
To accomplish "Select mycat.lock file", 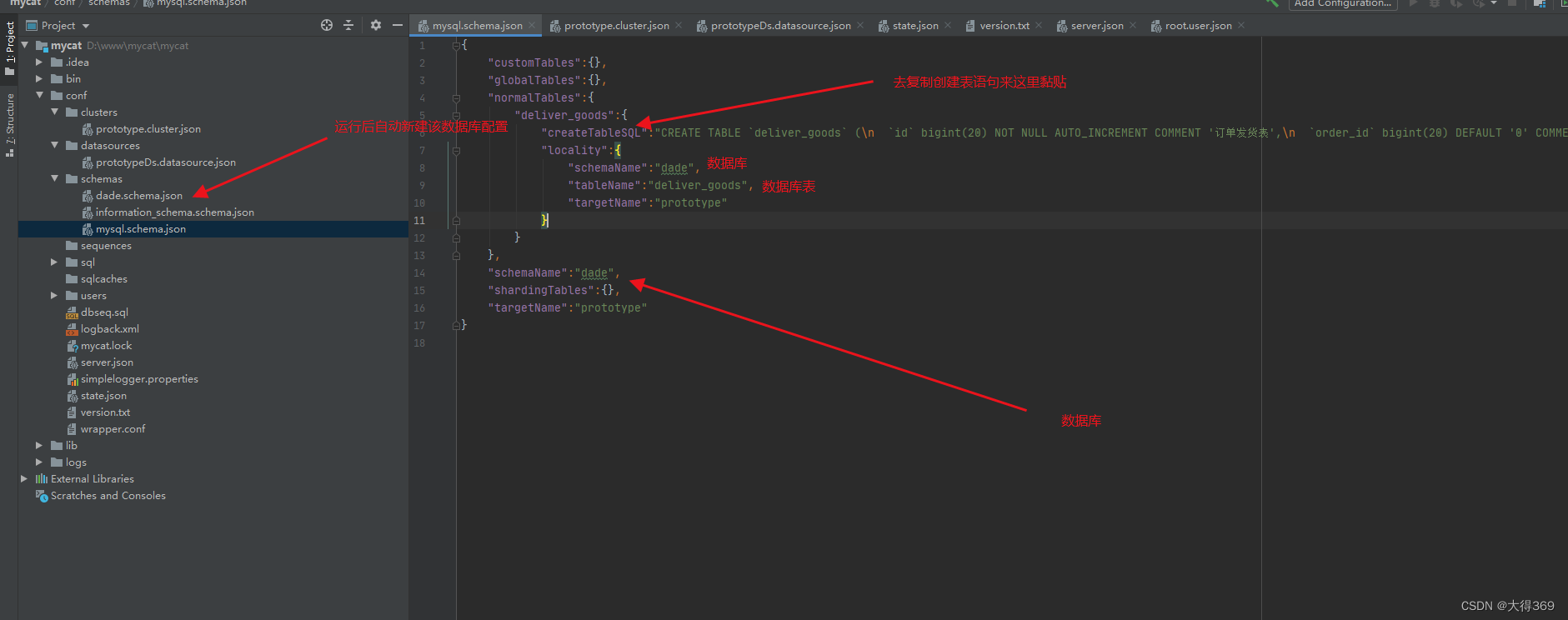I will pyautogui.click(x=106, y=346).
